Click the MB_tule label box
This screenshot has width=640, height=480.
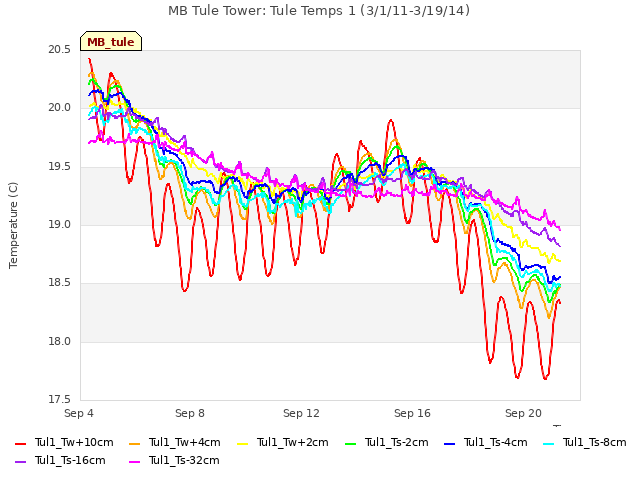[111, 41]
